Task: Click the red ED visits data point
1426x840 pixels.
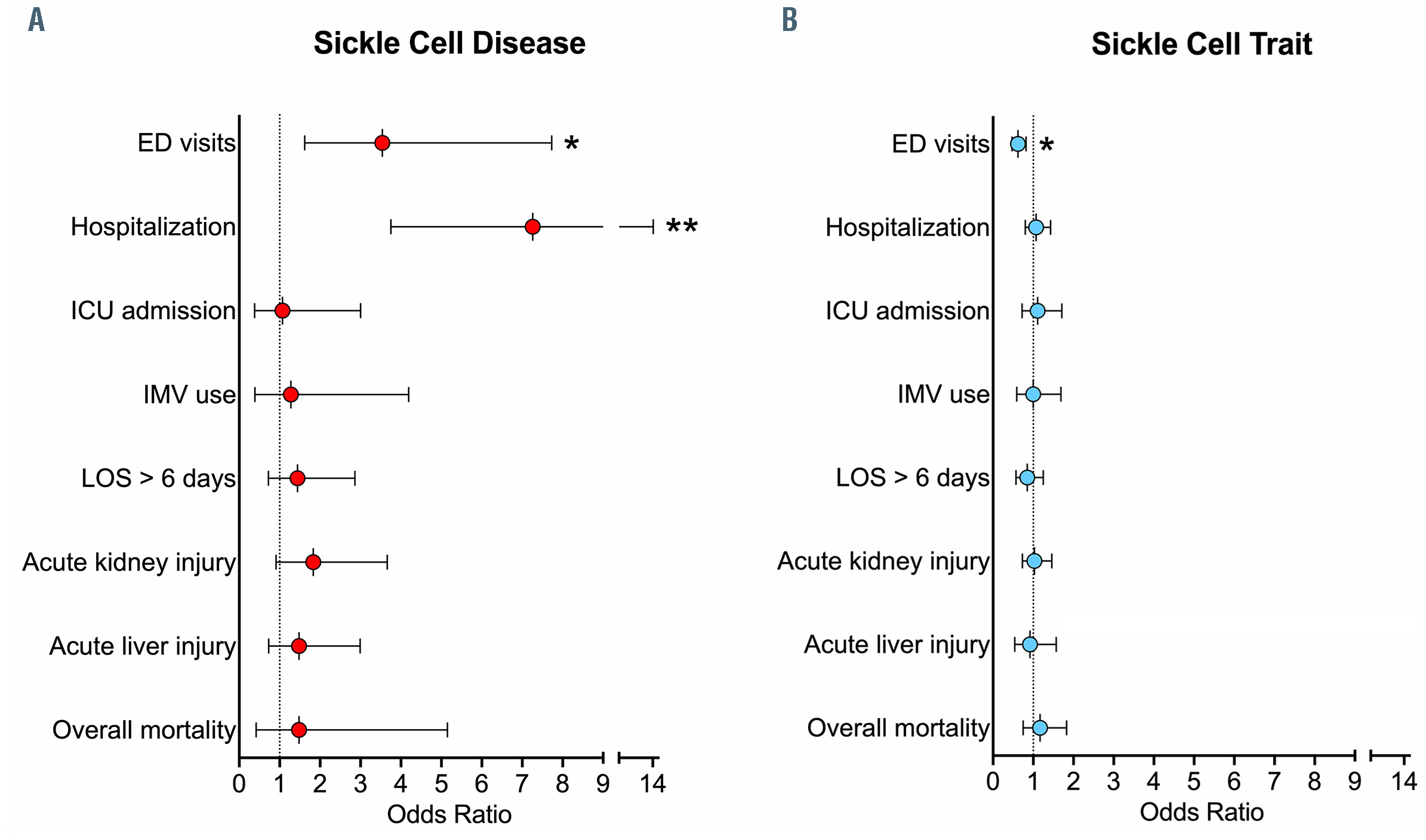Action: [382, 143]
